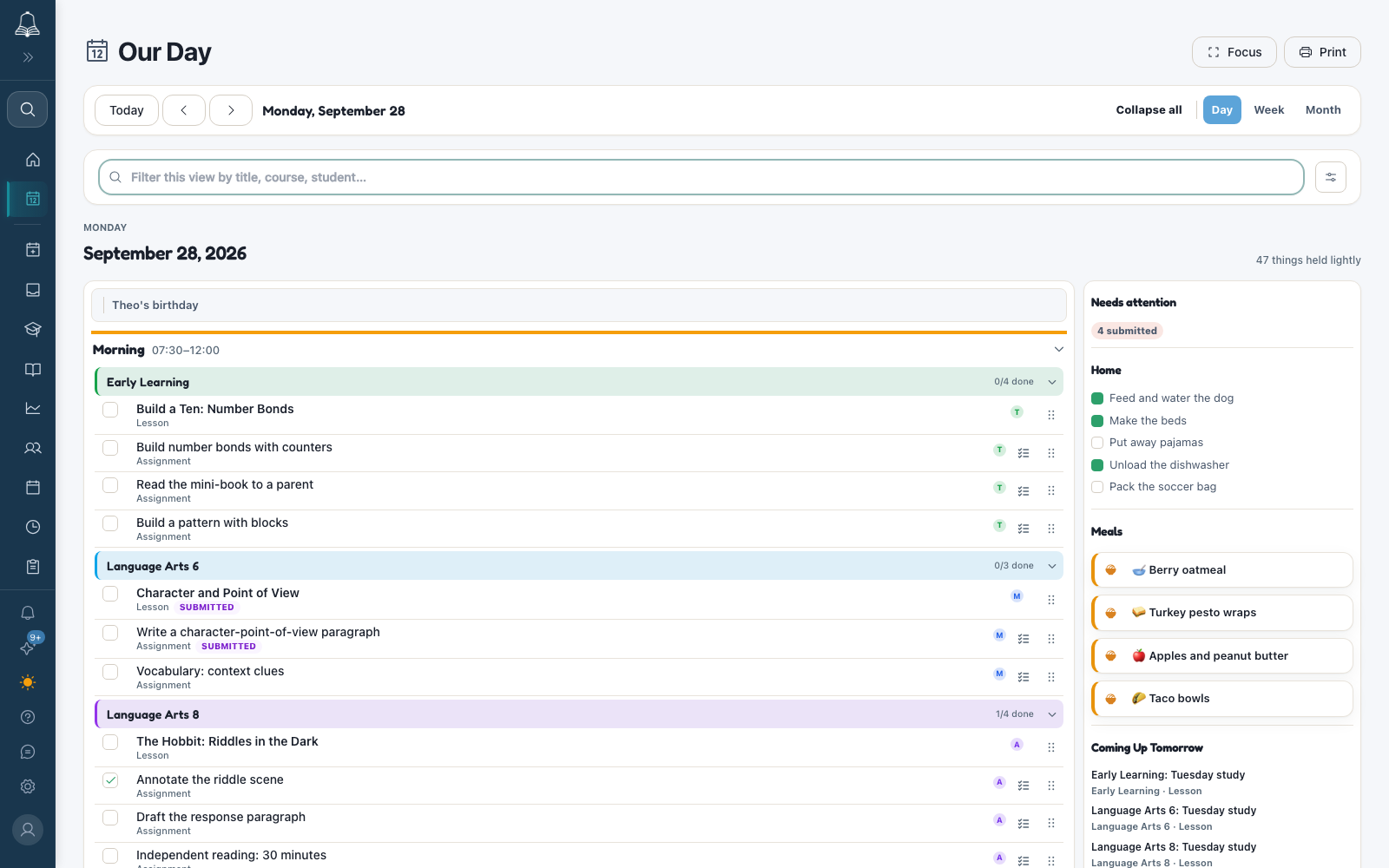Open the clock icon in the sidebar

point(33,527)
